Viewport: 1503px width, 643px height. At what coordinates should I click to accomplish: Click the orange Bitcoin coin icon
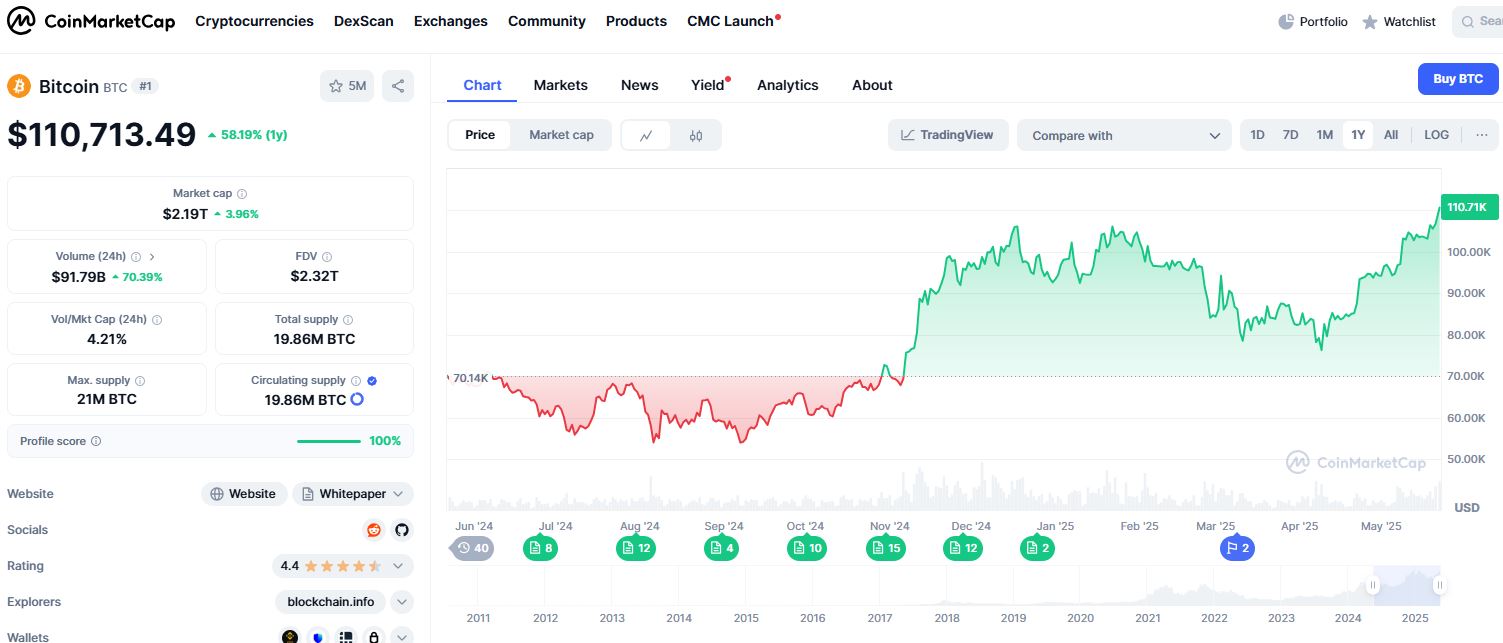tap(19, 86)
